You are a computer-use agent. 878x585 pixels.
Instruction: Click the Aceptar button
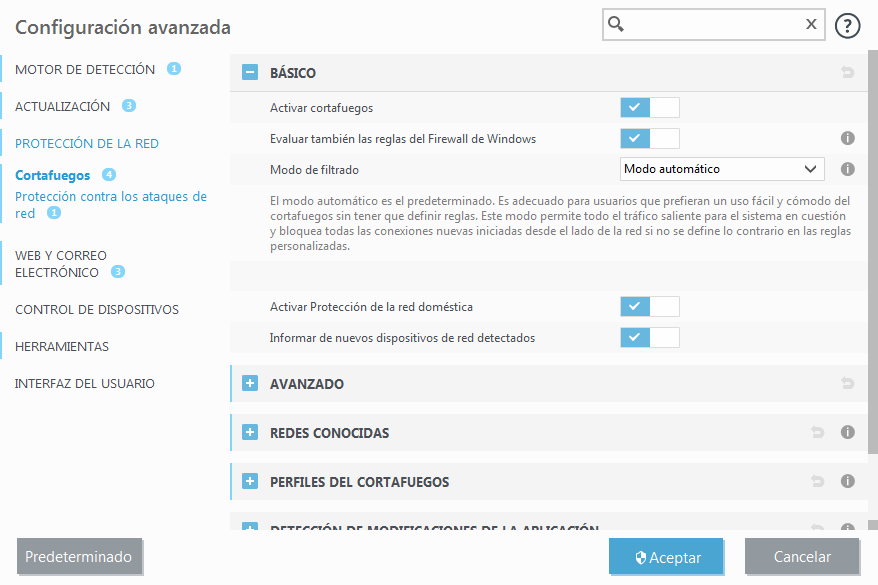(x=666, y=556)
